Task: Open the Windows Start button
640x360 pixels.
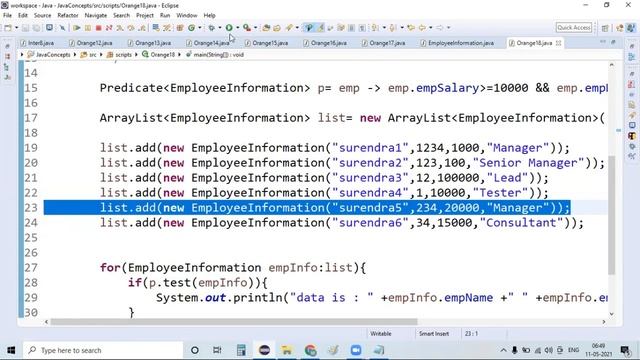Action: (x=11, y=350)
